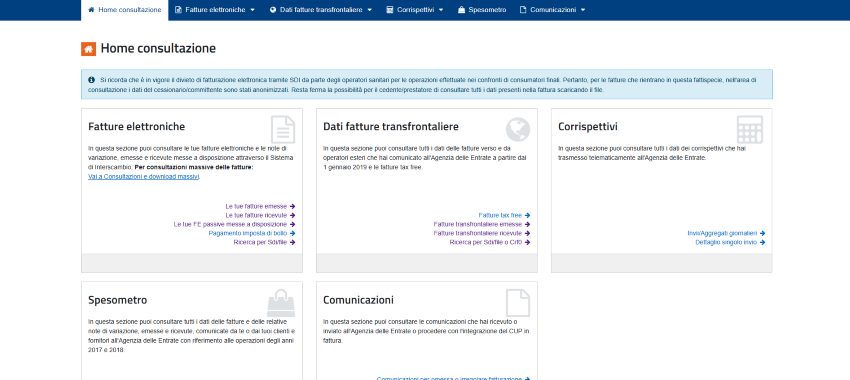
Task: Click the Ricerca per Sdi/file o Crf0 link
Action: 490,242
